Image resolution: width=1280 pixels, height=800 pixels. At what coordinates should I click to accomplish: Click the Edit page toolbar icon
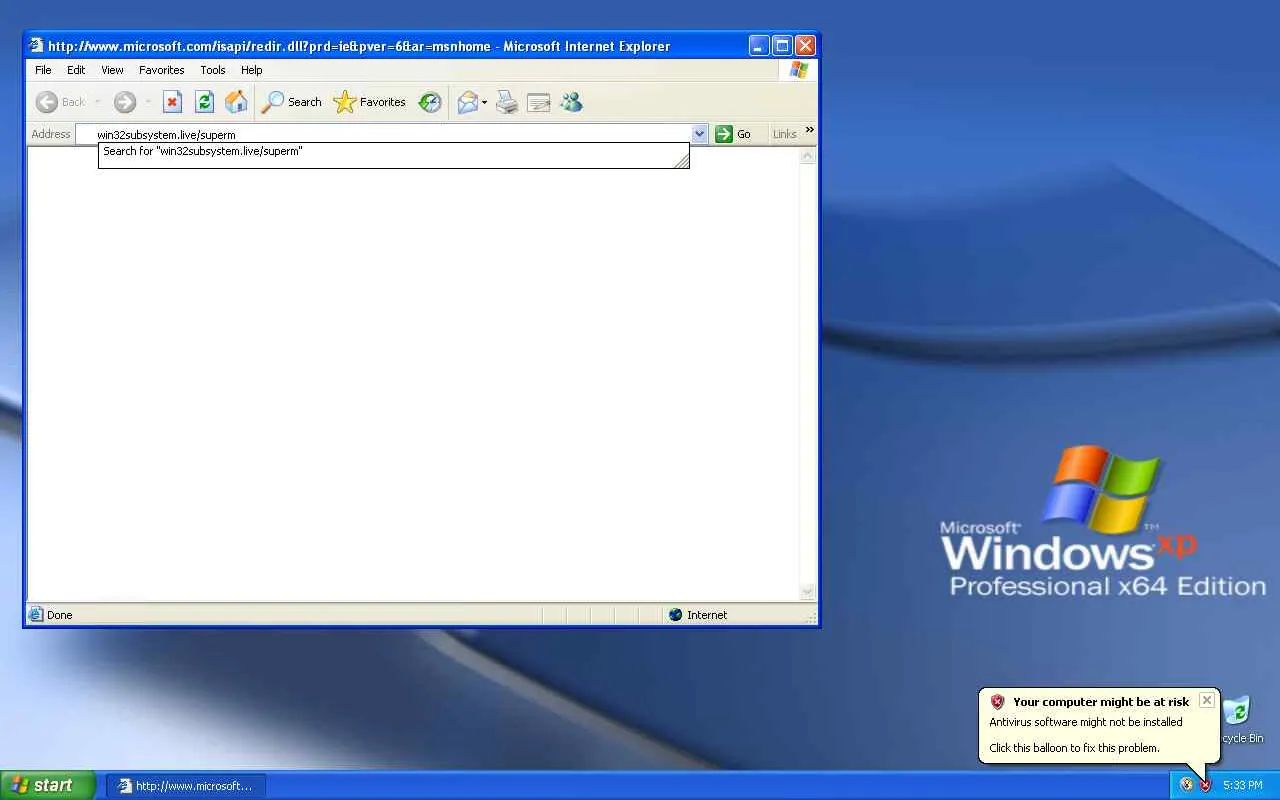(x=539, y=102)
